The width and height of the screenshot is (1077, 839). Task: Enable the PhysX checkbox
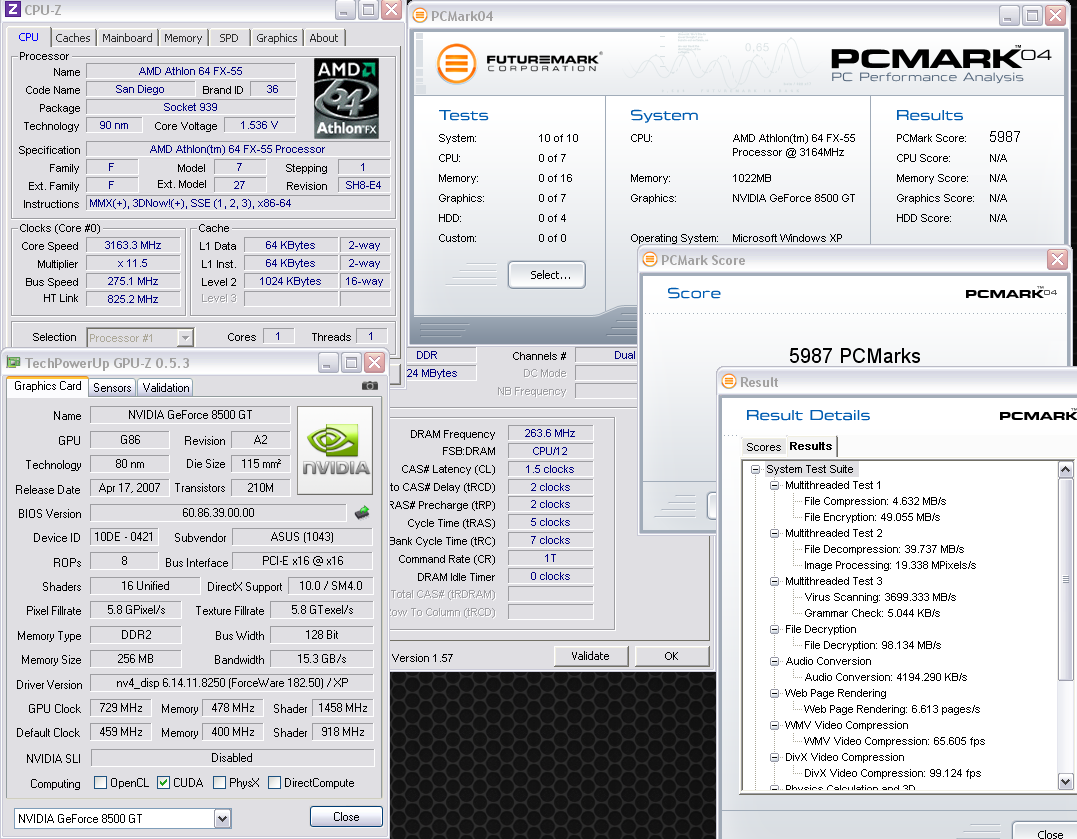(x=220, y=783)
